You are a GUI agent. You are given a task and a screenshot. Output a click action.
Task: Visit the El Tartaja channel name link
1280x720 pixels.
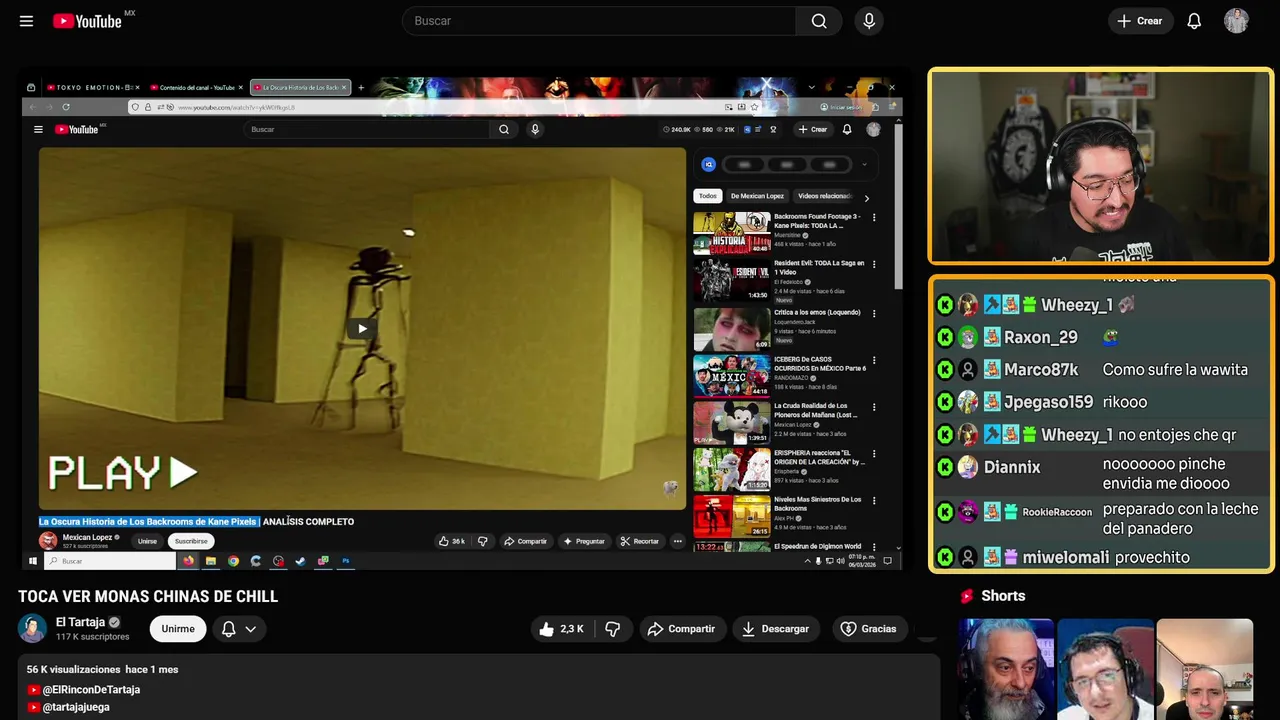coord(80,622)
